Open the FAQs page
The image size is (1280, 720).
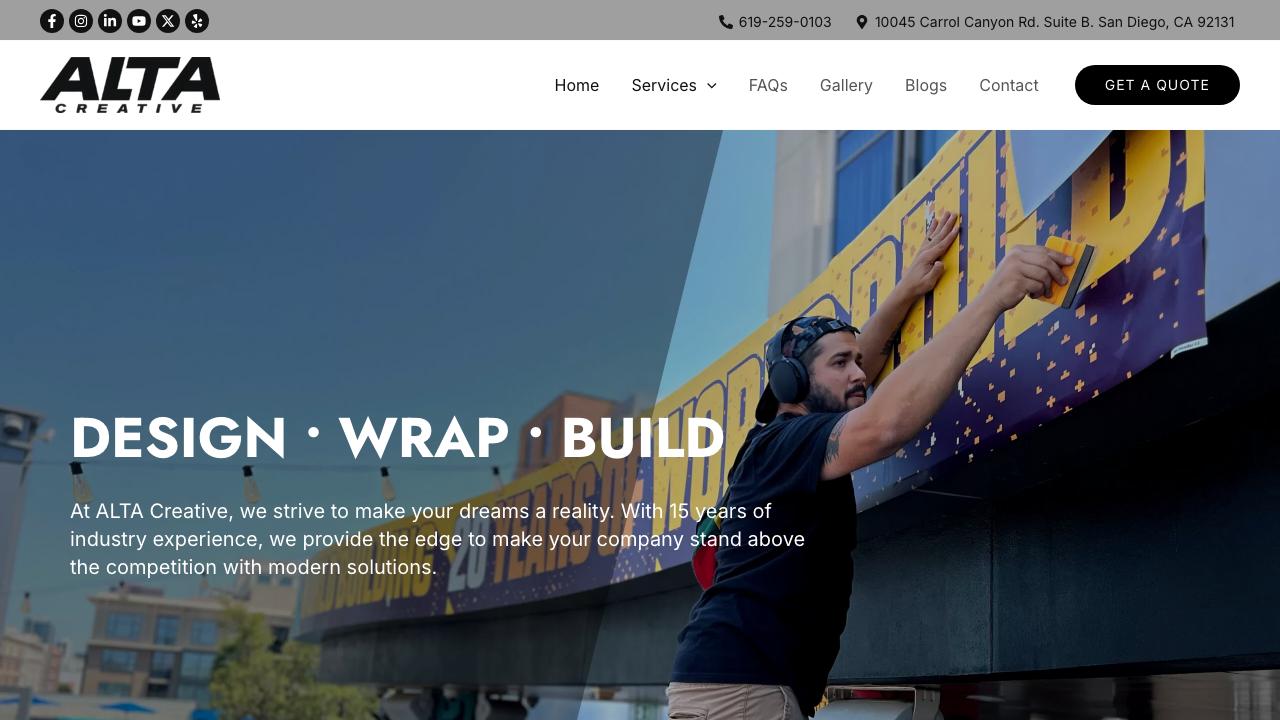[768, 85]
